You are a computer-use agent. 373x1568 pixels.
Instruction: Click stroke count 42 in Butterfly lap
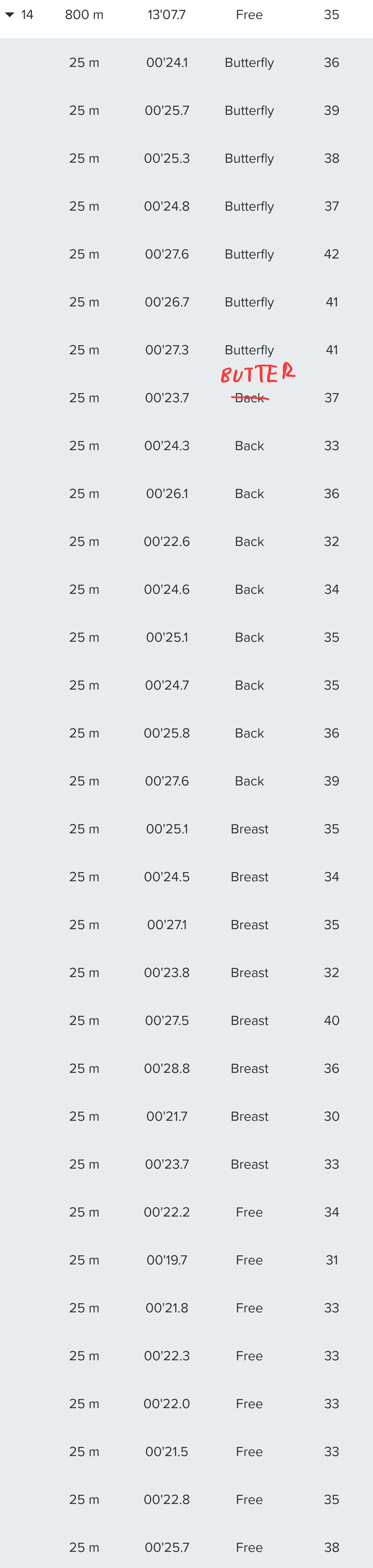[x=332, y=254]
